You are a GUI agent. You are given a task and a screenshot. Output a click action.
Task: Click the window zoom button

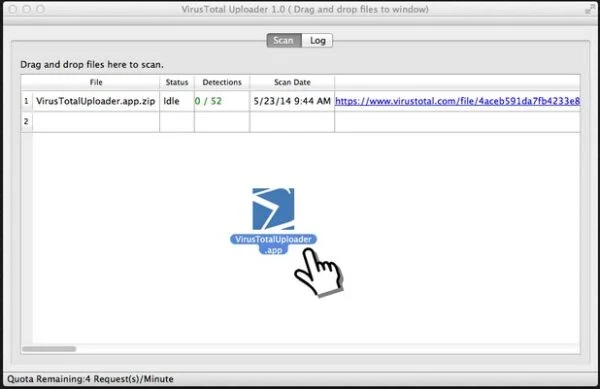click(40, 9)
